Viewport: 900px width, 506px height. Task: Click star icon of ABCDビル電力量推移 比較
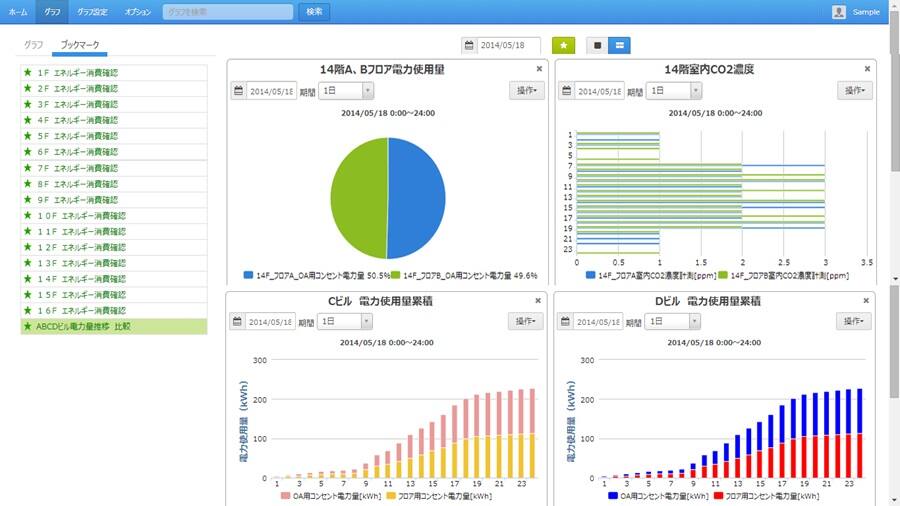coord(28,326)
